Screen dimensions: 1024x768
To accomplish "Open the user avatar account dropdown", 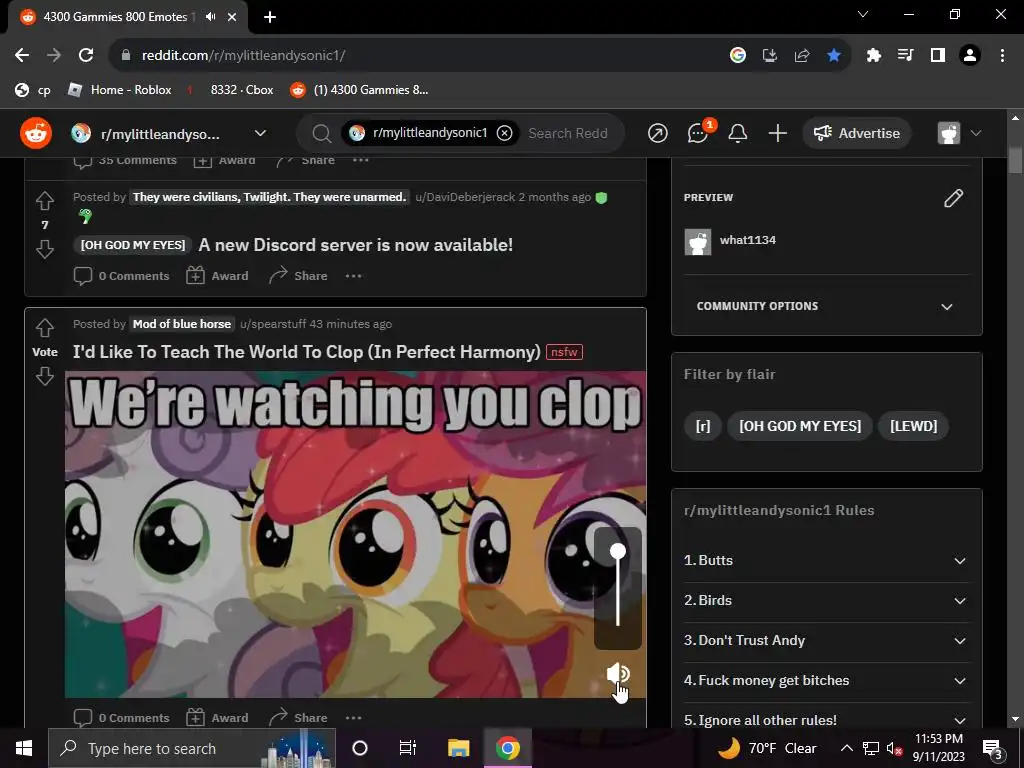I will tap(960, 133).
